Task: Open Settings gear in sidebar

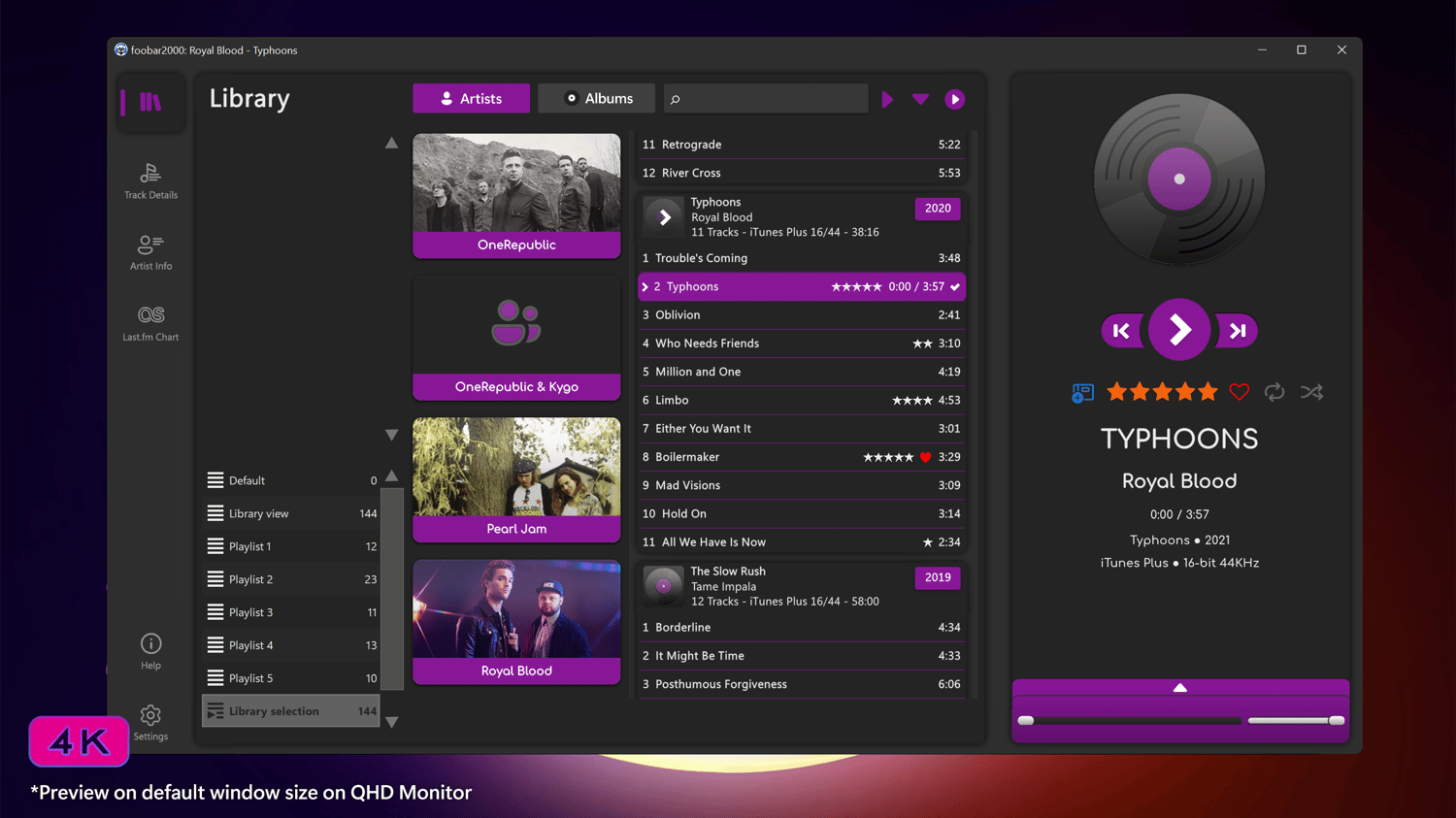Action: (x=150, y=722)
